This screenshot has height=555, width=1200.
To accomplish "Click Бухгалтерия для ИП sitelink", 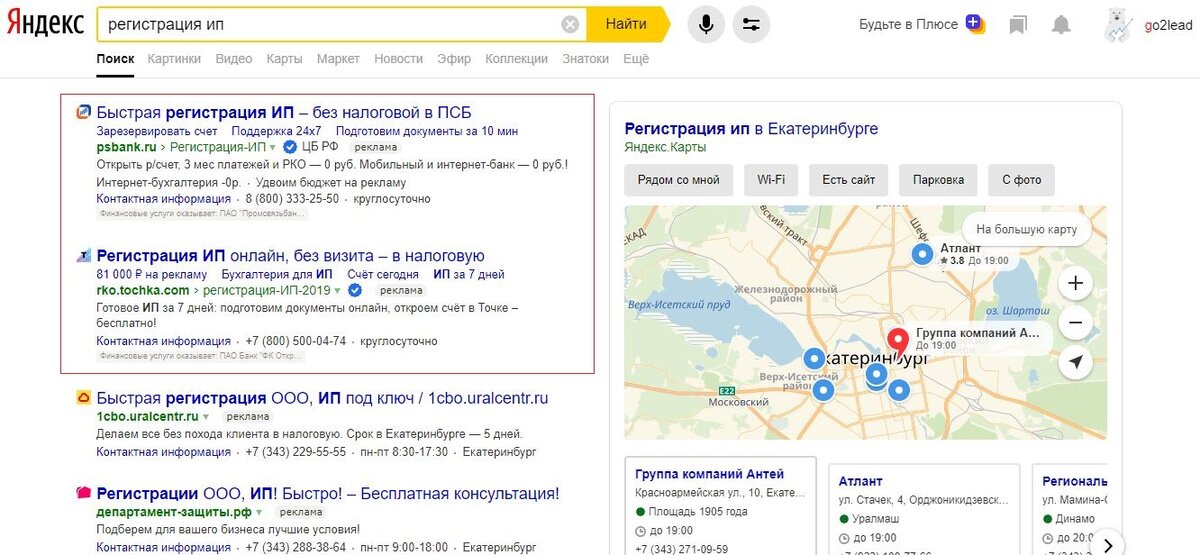I will [x=277, y=274].
